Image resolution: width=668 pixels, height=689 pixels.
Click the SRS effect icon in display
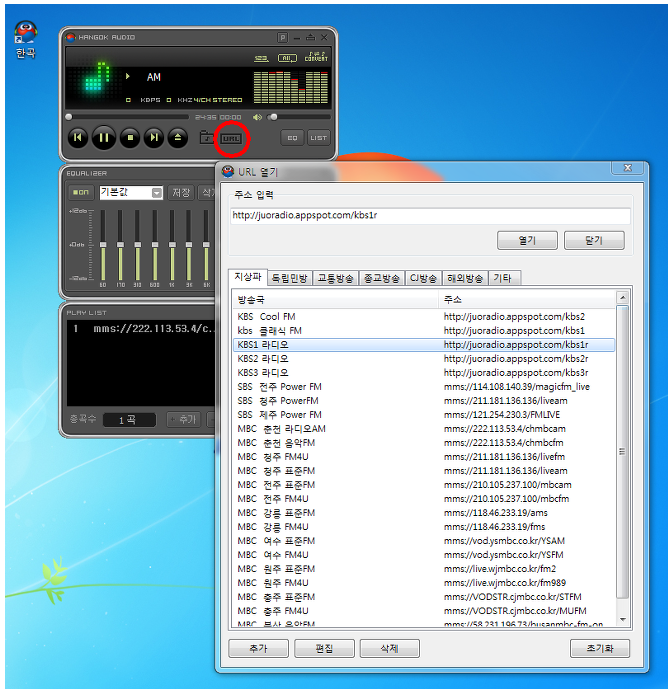point(261,58)
